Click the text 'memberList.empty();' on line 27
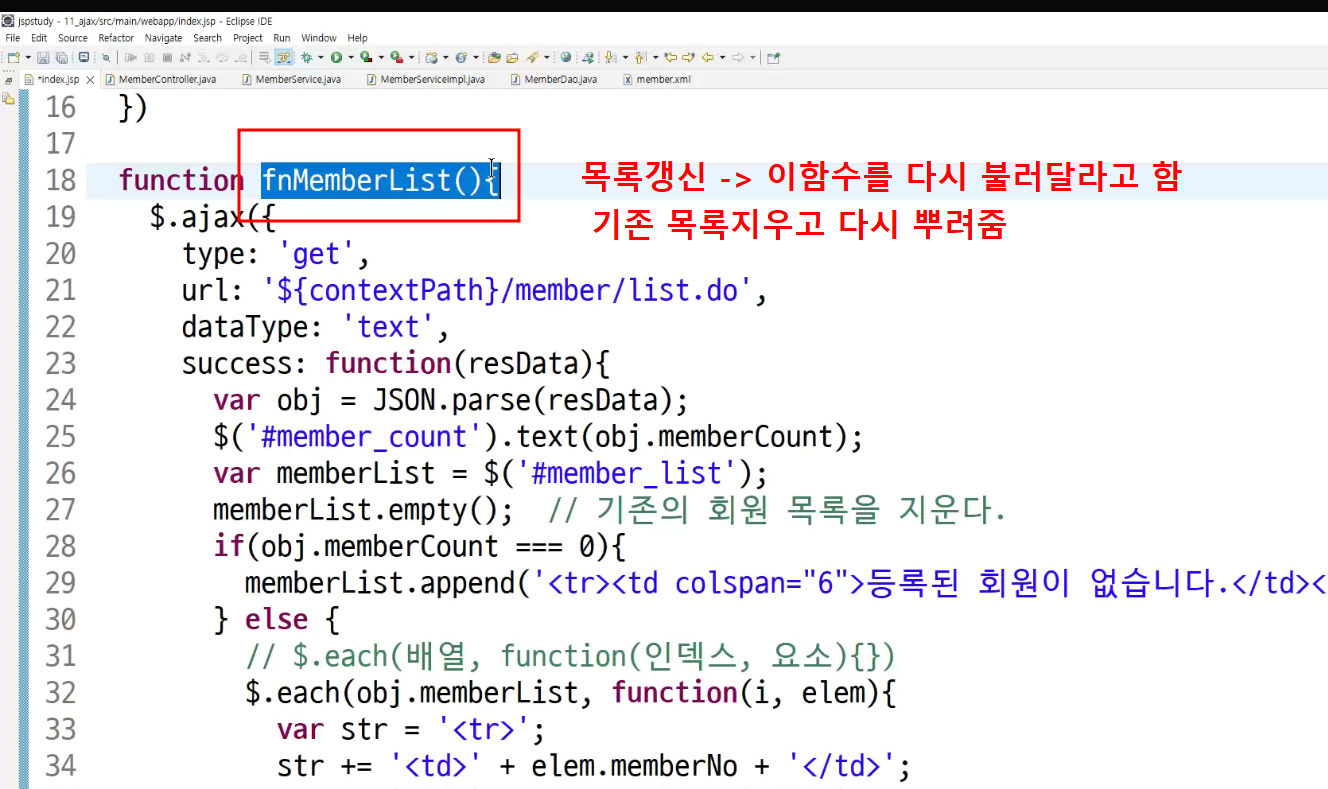1328x789 pixels. (x=363, y=510)
